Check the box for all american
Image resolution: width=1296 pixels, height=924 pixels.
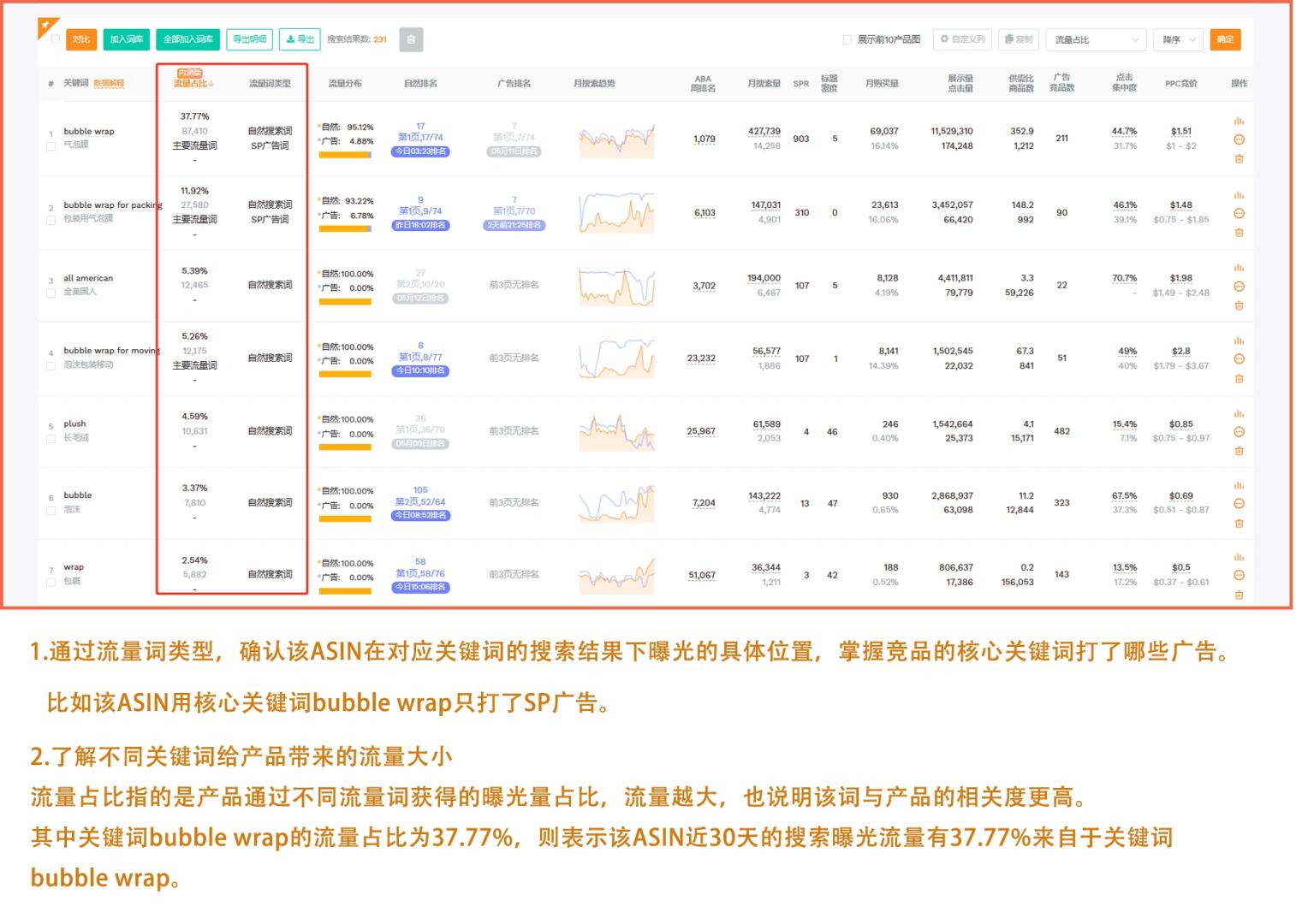[51, 293]
